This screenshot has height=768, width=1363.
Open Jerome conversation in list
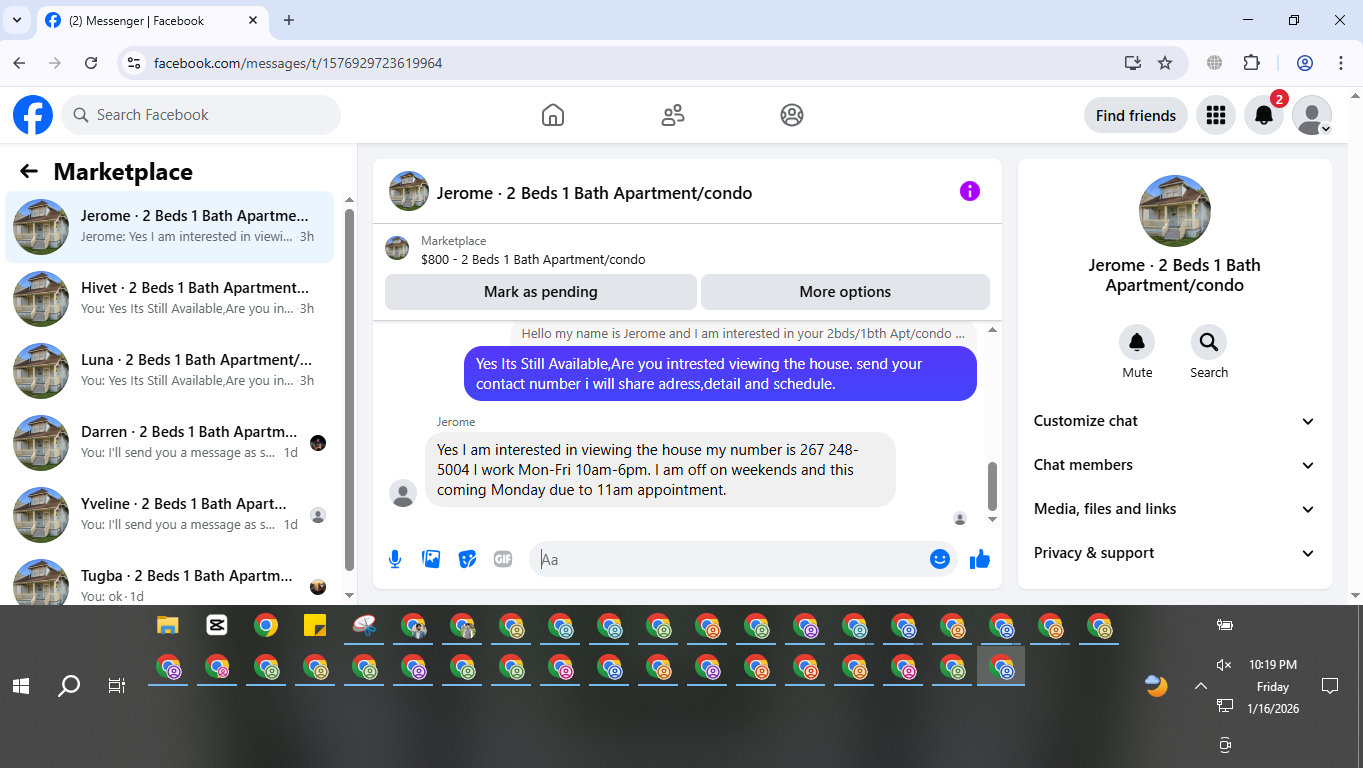(x=170, y=227)
